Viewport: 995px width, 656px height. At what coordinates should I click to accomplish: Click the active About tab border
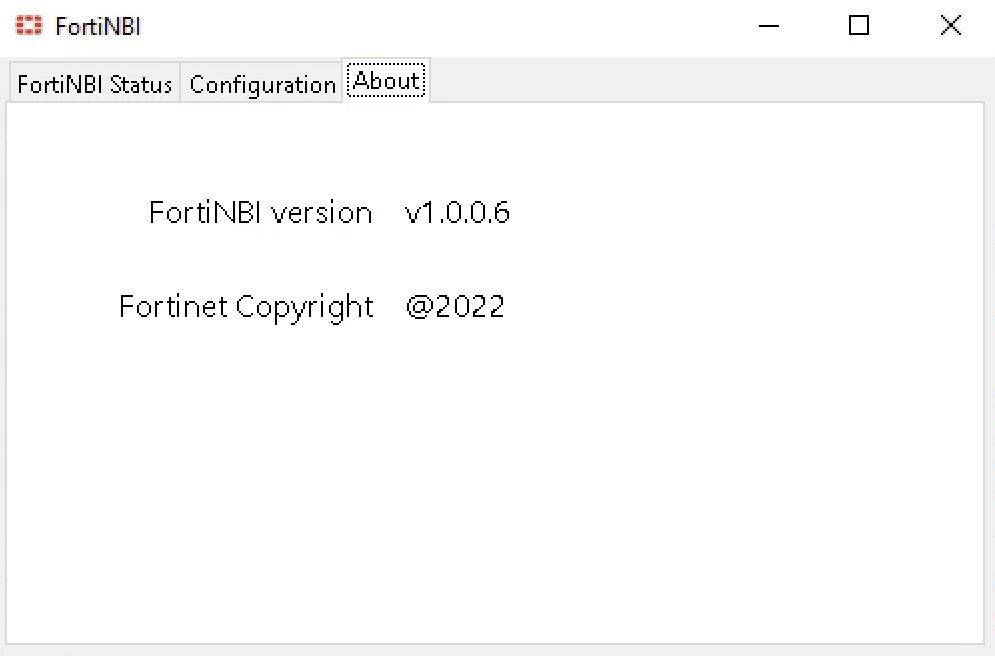(386, 98)
